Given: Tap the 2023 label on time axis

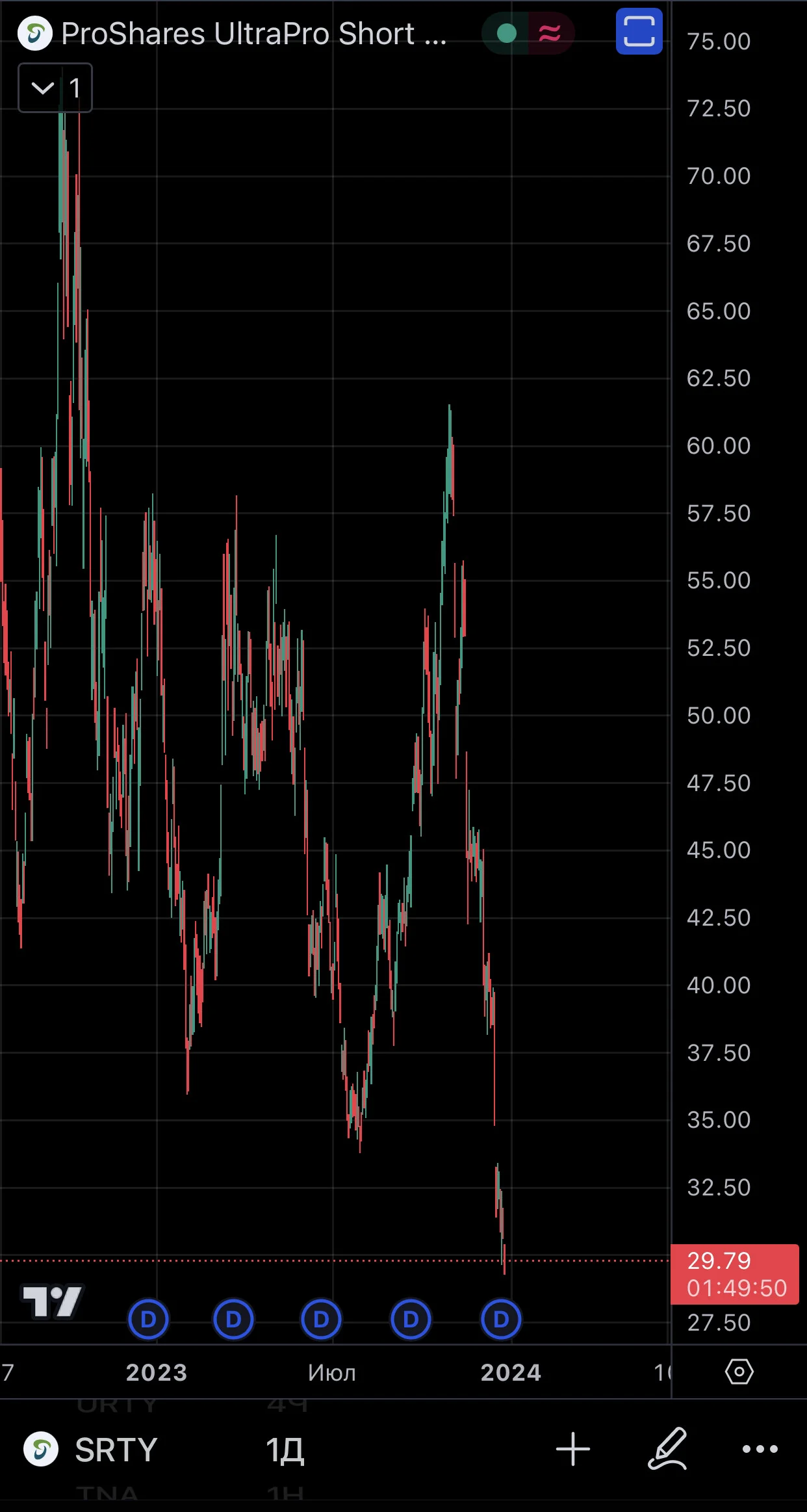Looking at the screenshot, I should tap(157, 1372).
